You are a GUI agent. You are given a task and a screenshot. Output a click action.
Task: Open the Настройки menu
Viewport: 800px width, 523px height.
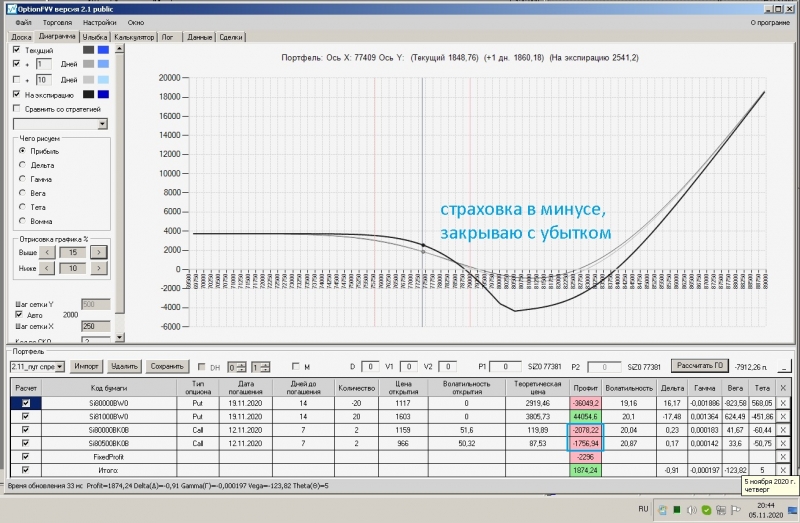coord(99,22)
